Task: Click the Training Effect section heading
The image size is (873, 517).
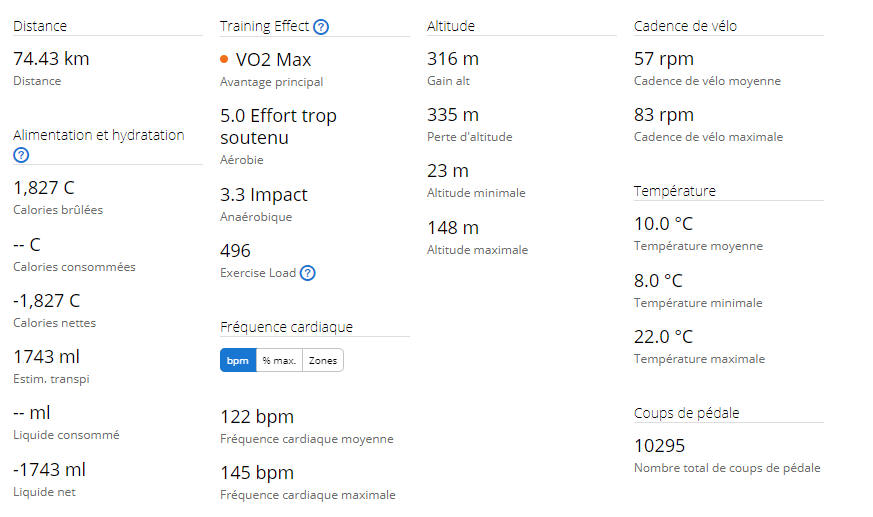Action: tap(264, 26)
